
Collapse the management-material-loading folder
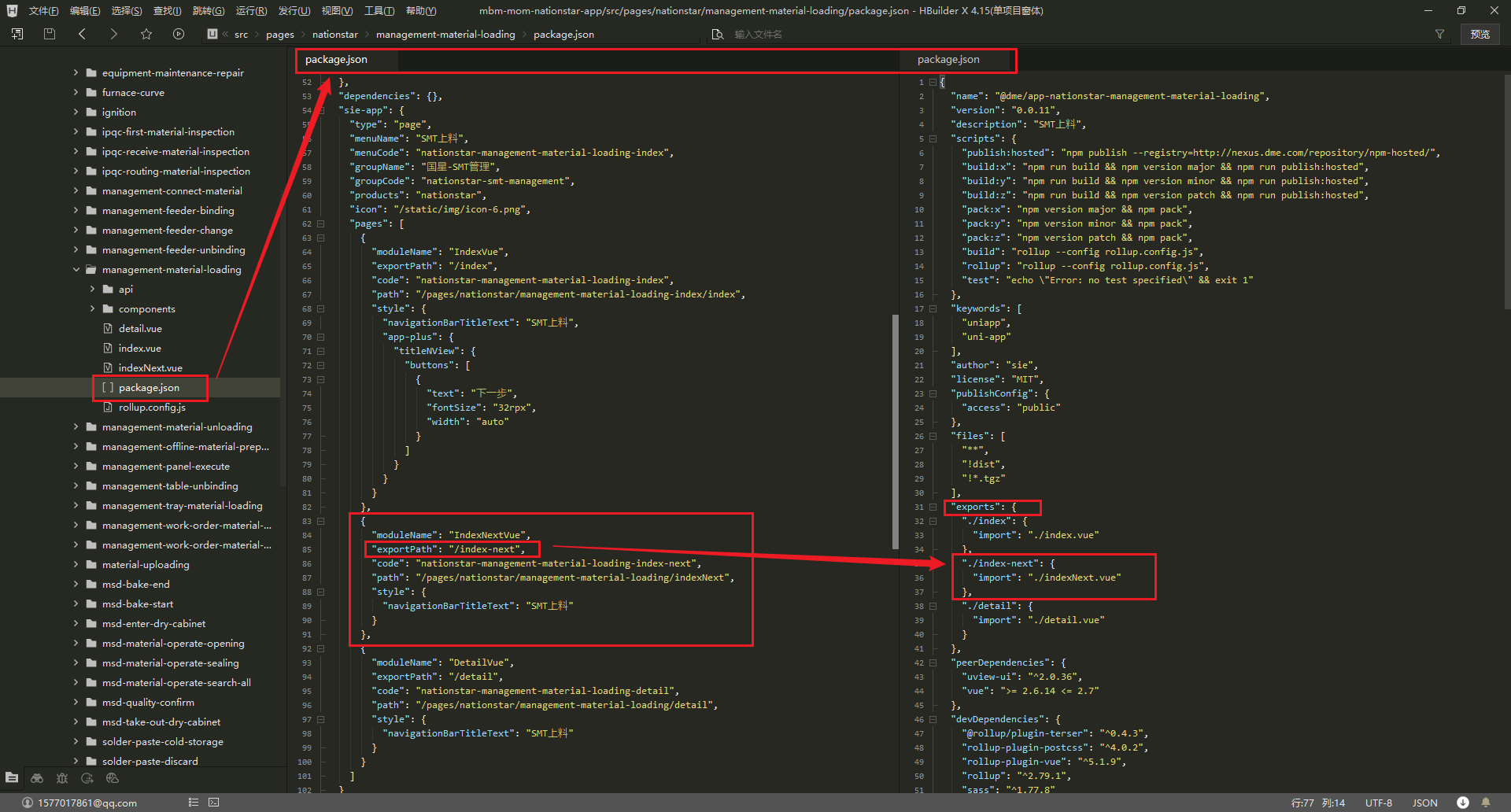(76, 269)
